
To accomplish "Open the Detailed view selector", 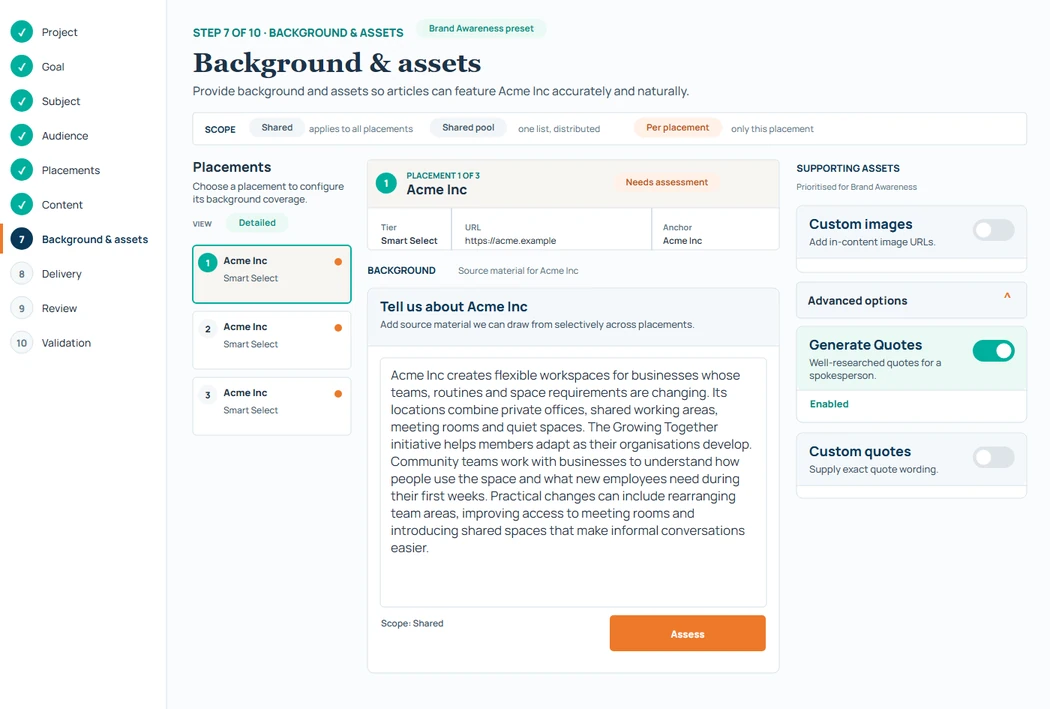I will pos(257,223).
